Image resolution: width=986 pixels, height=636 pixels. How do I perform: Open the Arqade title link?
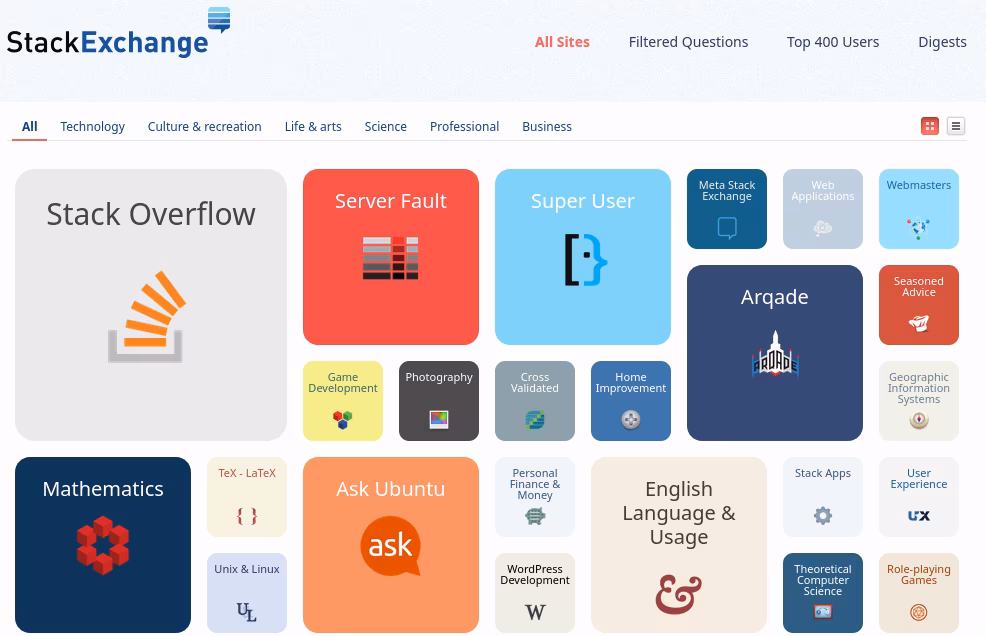pyautogui.click(x=775, y=296)
